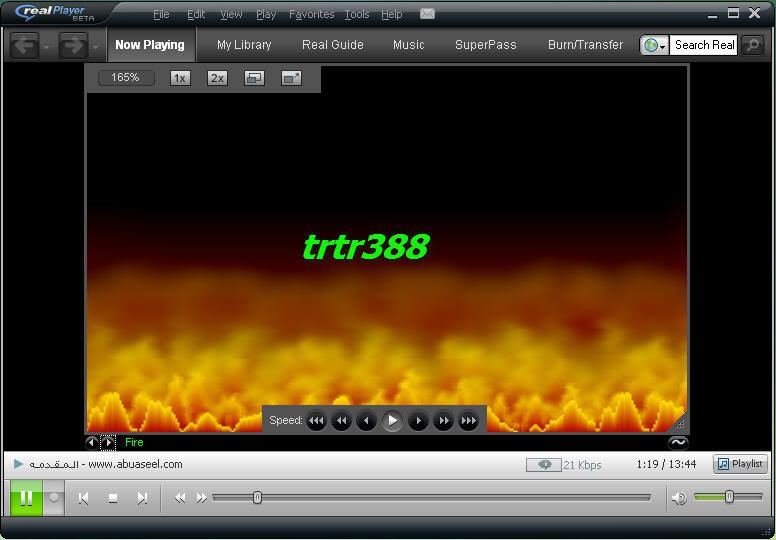Switch to the My Library tab

click(x=244, y=45)
